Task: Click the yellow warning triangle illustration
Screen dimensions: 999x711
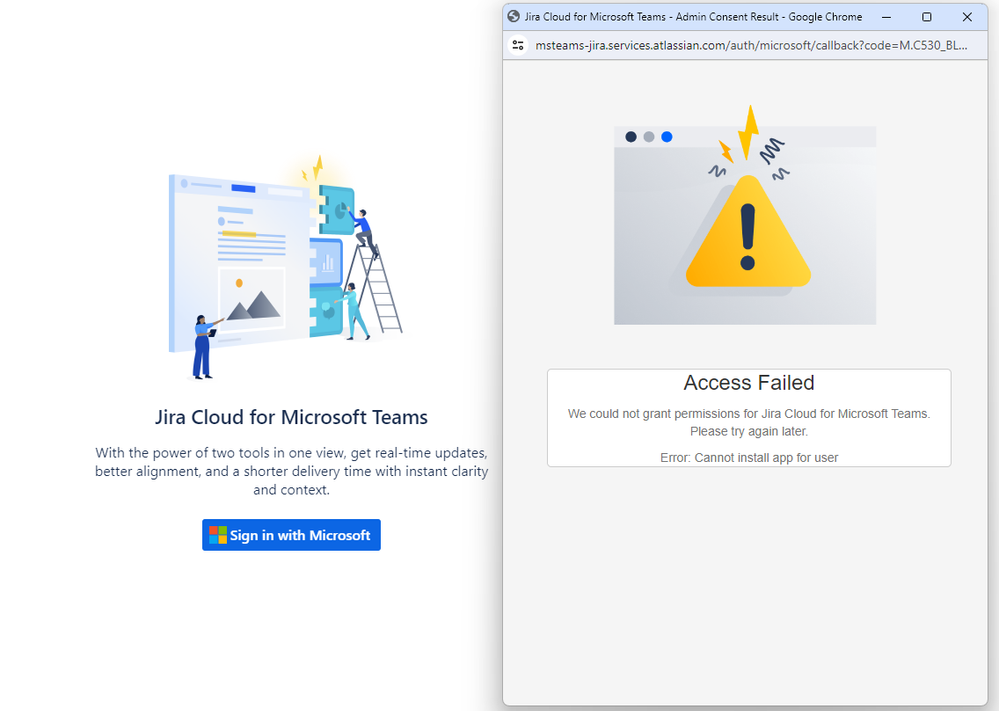Action: click(748, 231)
